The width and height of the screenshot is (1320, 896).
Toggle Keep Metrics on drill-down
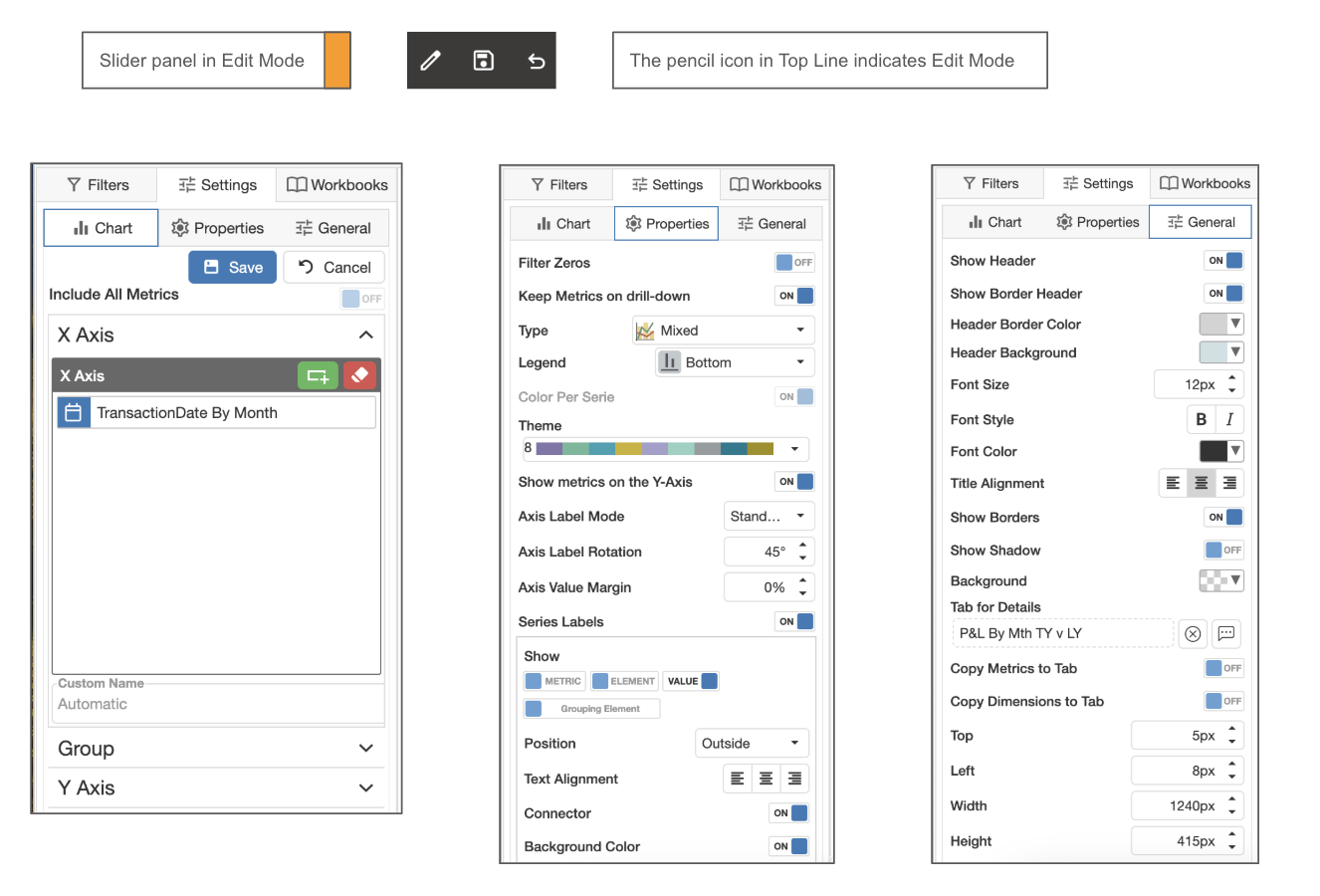click(x=794, y=296)
